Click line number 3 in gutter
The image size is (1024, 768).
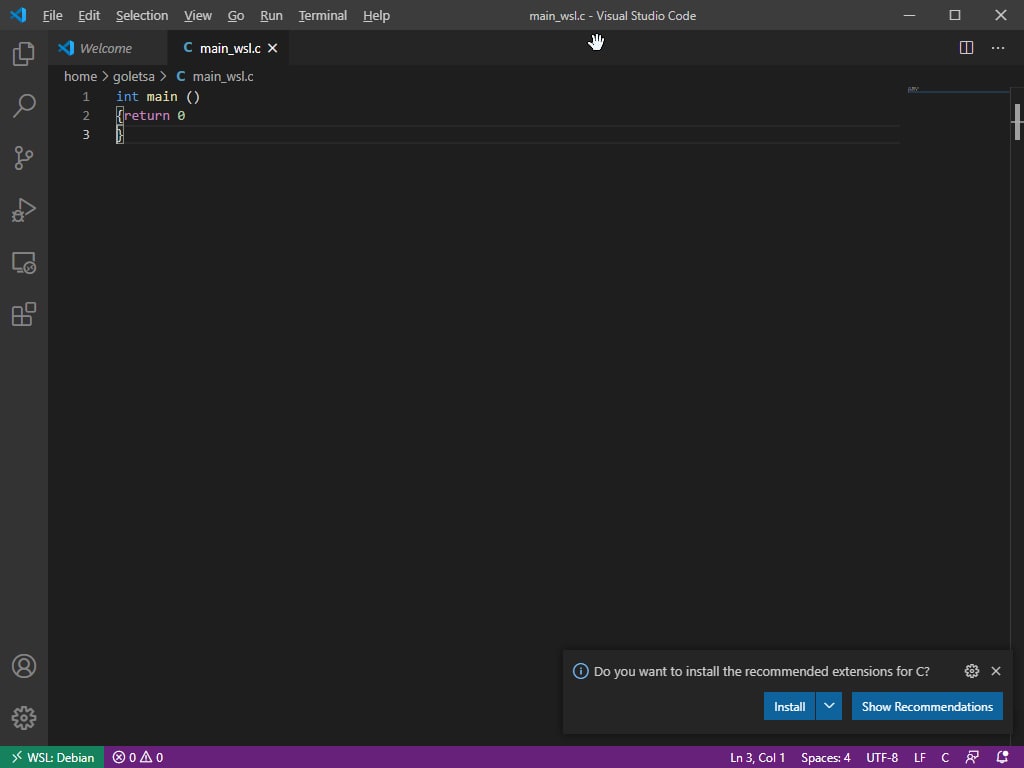(x=86, y=135)
